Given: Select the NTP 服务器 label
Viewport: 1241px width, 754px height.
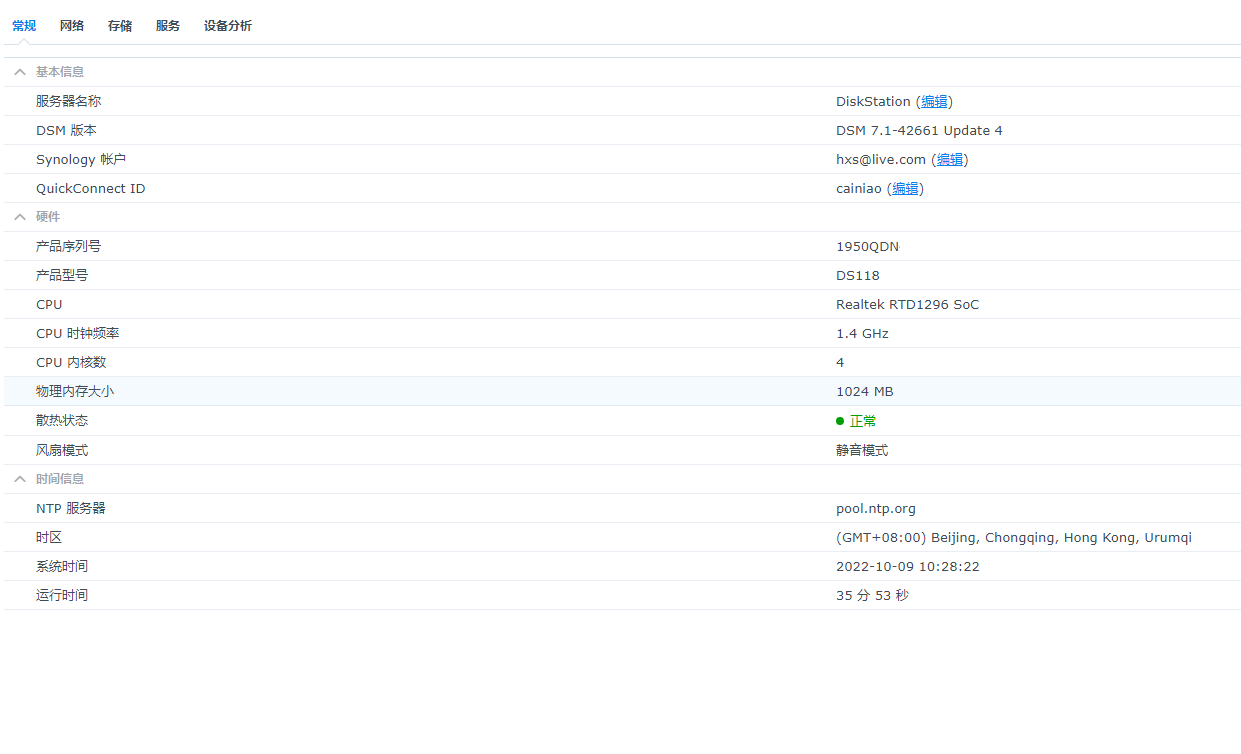Looking at the screenshot, I should pos(70,508).
